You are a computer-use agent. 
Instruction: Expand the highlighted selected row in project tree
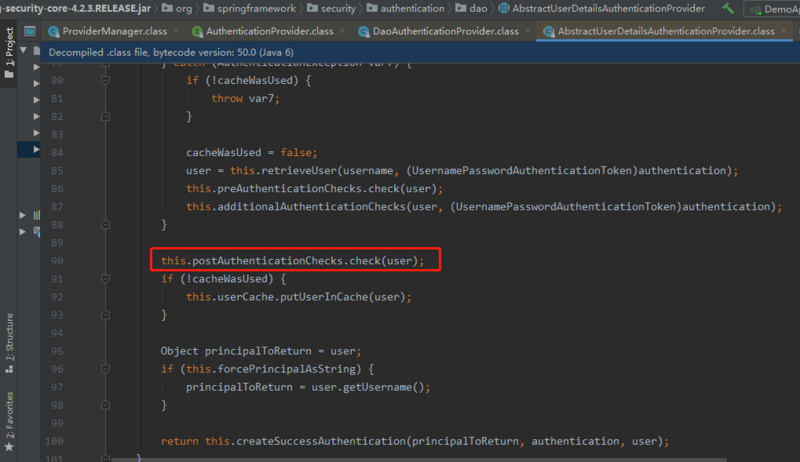click(x=36, y=149)
